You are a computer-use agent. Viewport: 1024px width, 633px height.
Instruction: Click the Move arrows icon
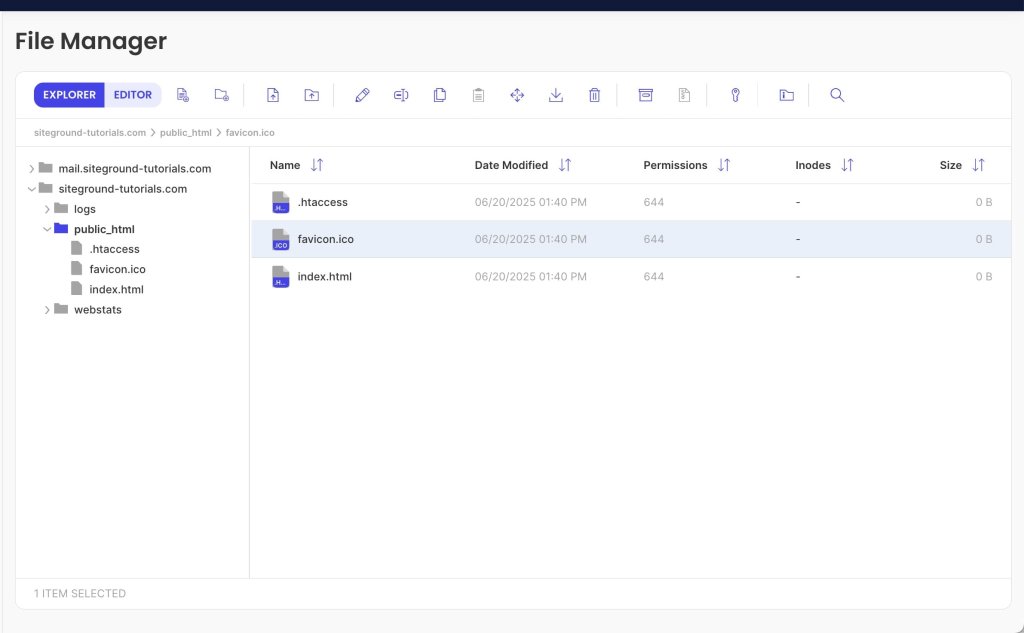tap(517, 95)
